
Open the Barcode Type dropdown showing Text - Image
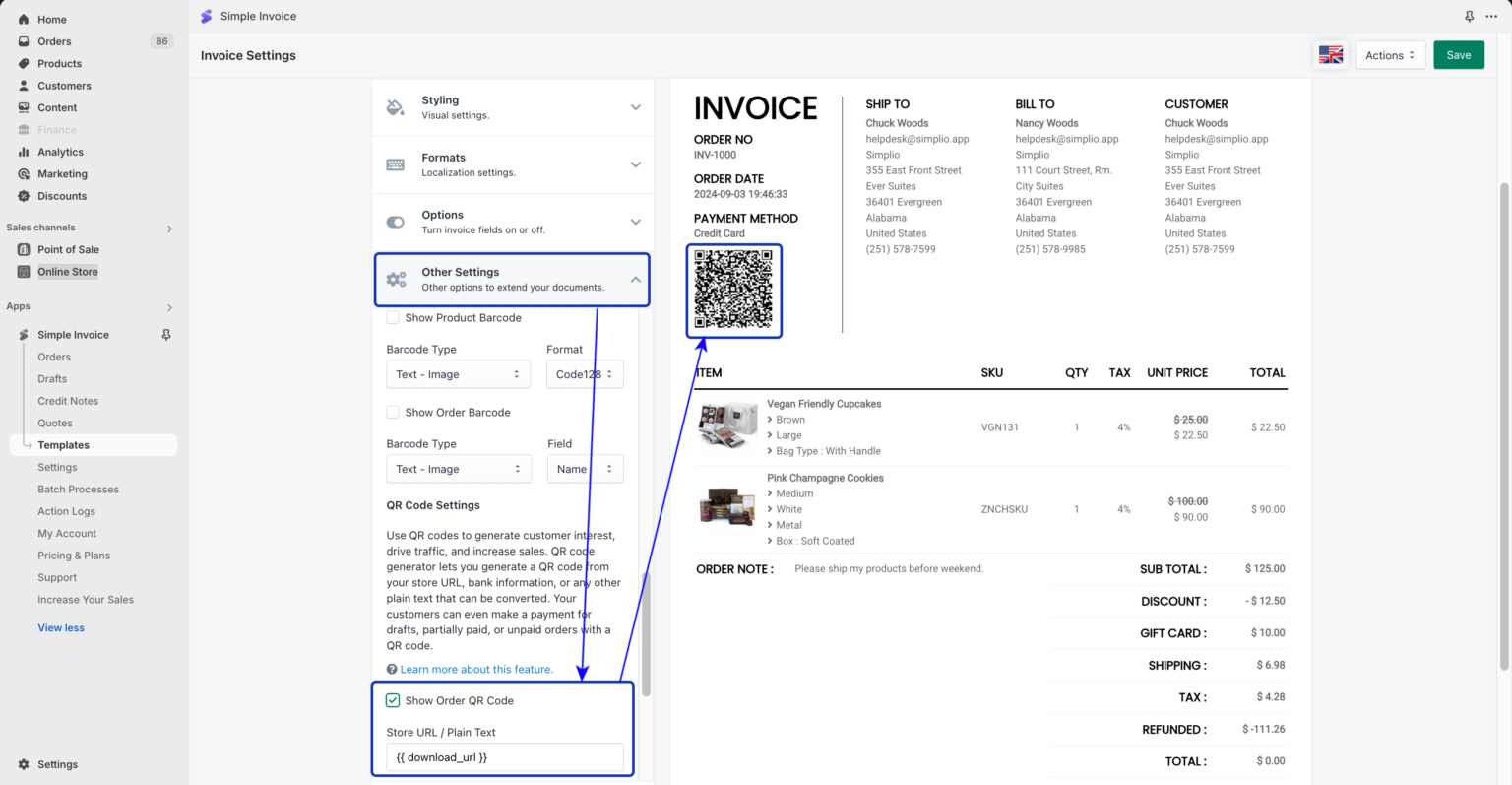[458, 374]
